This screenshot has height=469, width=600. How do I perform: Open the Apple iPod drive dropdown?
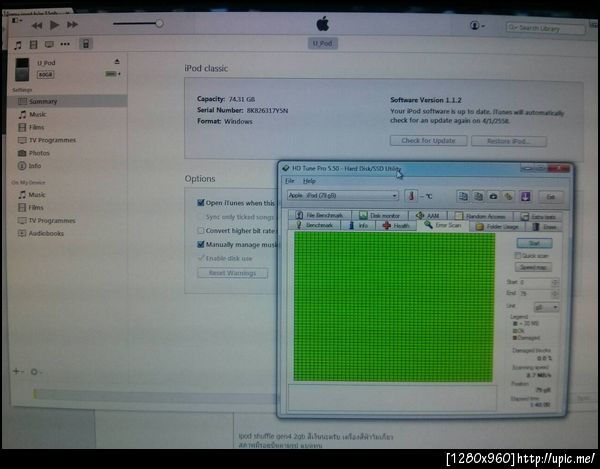click(343, 195)
